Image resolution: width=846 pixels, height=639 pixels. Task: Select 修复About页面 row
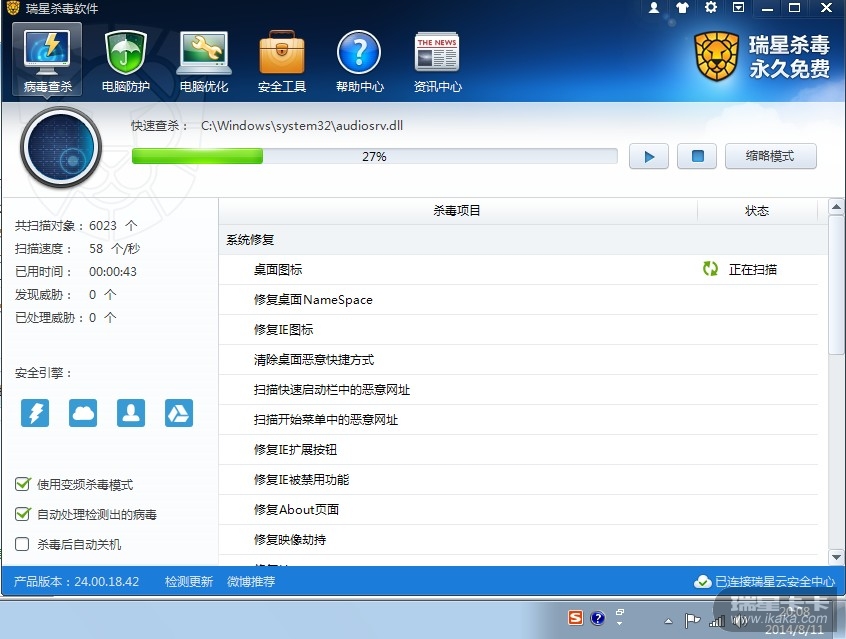point(518,509)
